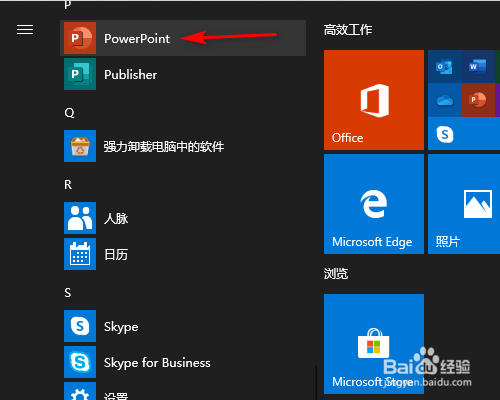Click the 浏览 group title
This screenshot has width=500, height=400.
pyautogui.click(x=336, y=274)
